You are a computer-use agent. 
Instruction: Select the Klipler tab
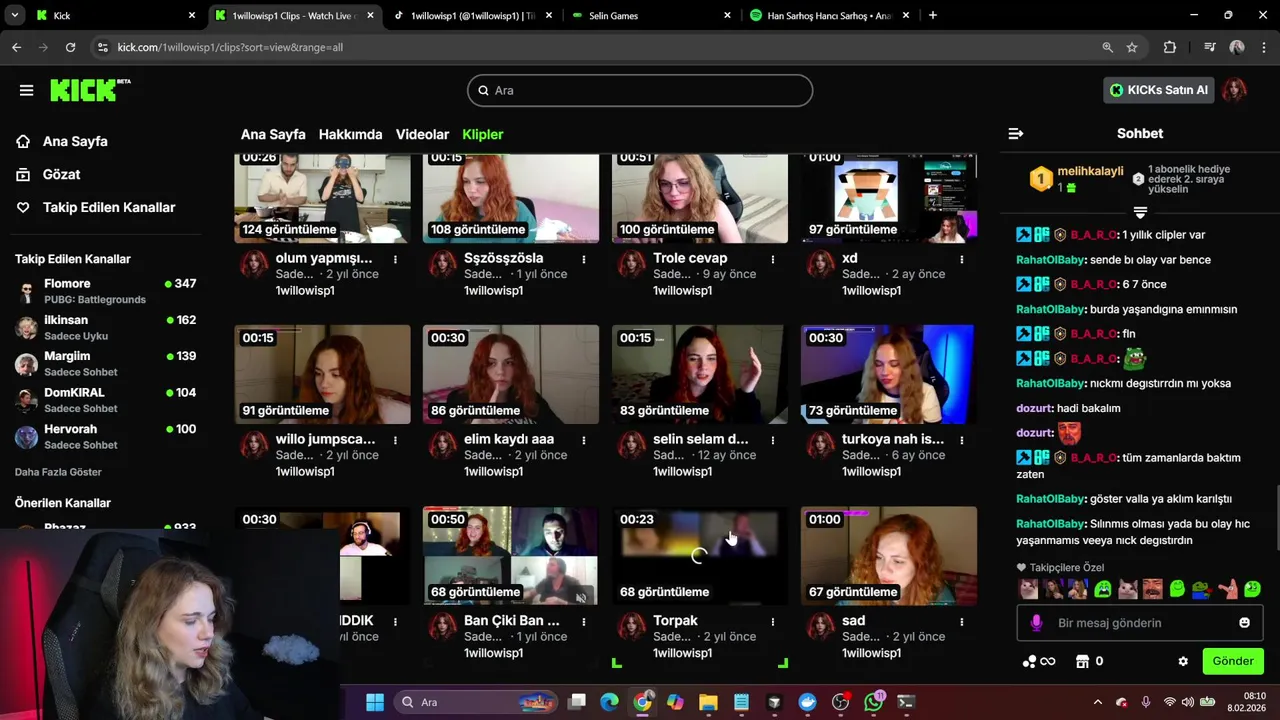click(x=483, y=134)
